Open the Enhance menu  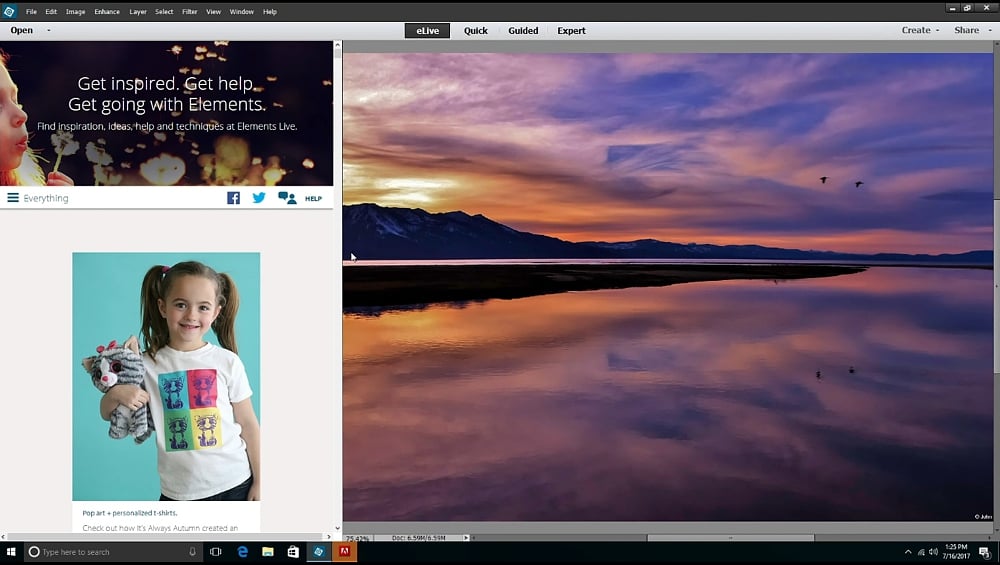107,11
